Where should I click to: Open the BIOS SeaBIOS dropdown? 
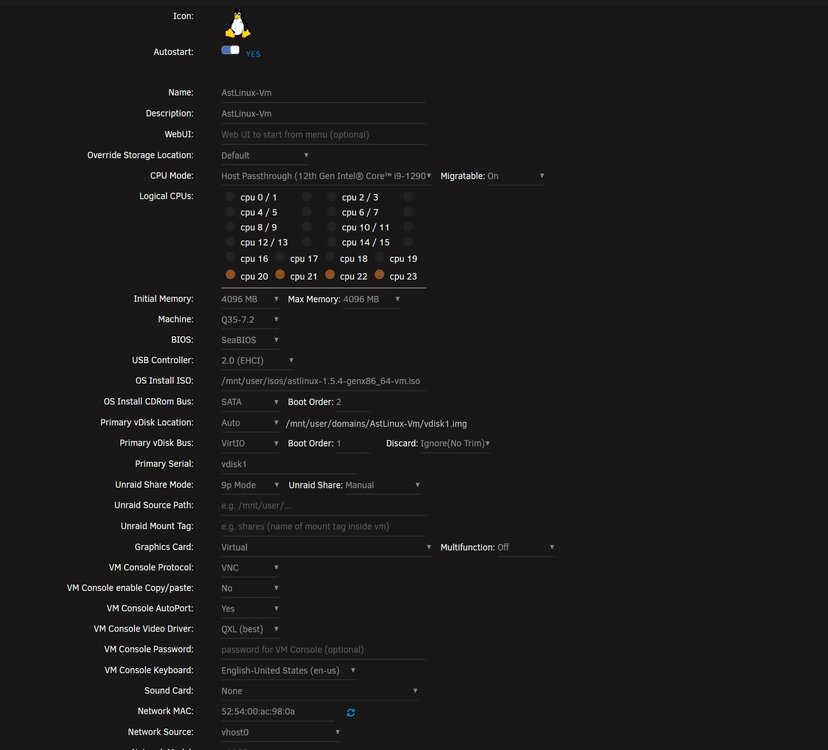250,341
